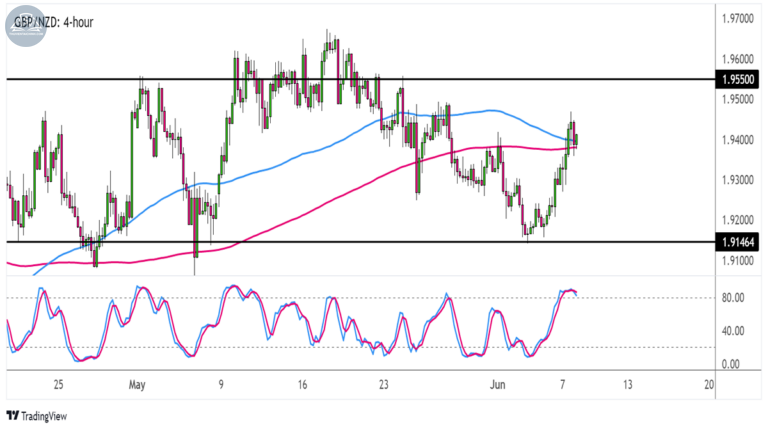Click the May date label on time axis
Screen dimensions: 768x432
tap(137, 385)
